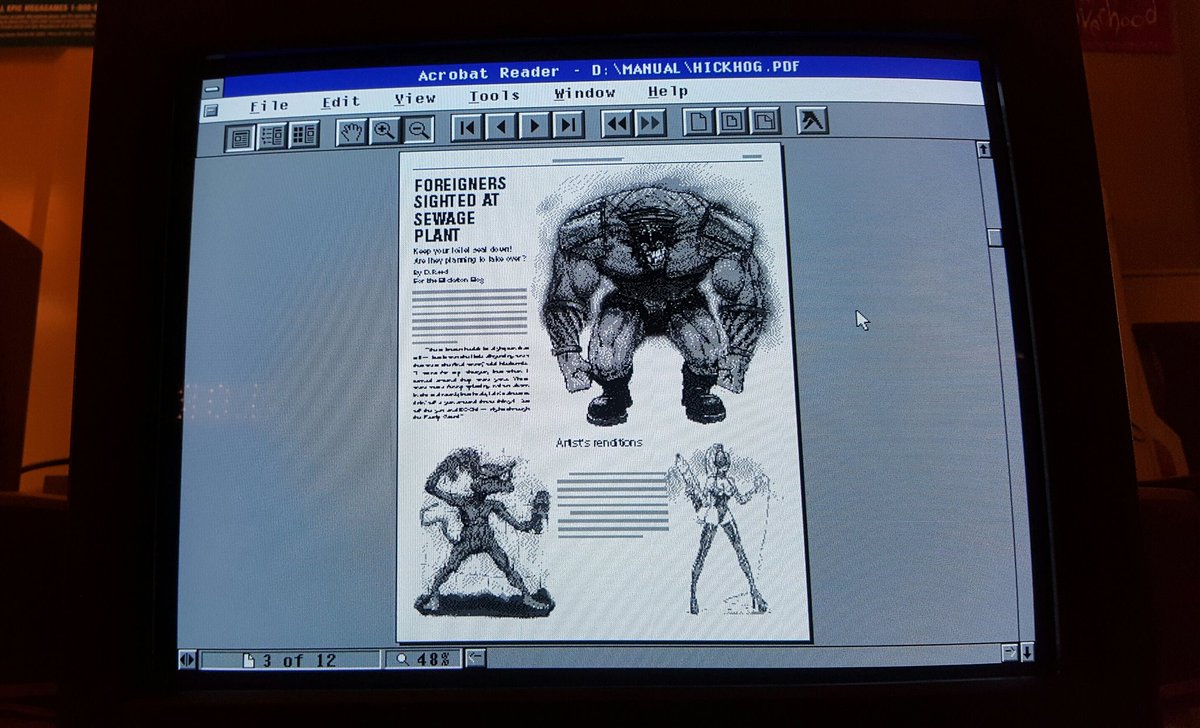Click the vertical scrollbar down arrow
Viewport: 1200px width, 728px height.
click(x=1027, y=653)
